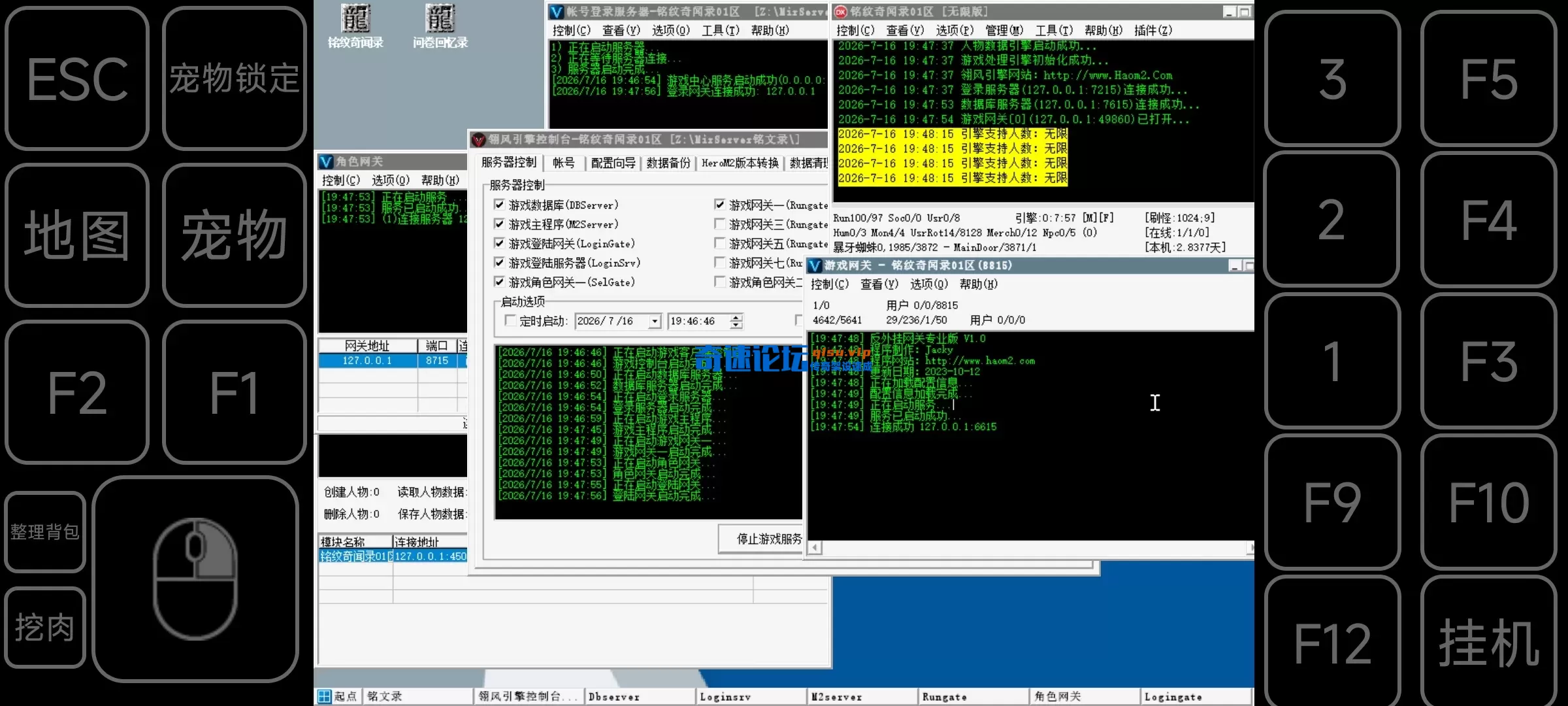Tap the virtual key labeled 1
This screenshot has height=706, width=1568.
coord(1332,361)
